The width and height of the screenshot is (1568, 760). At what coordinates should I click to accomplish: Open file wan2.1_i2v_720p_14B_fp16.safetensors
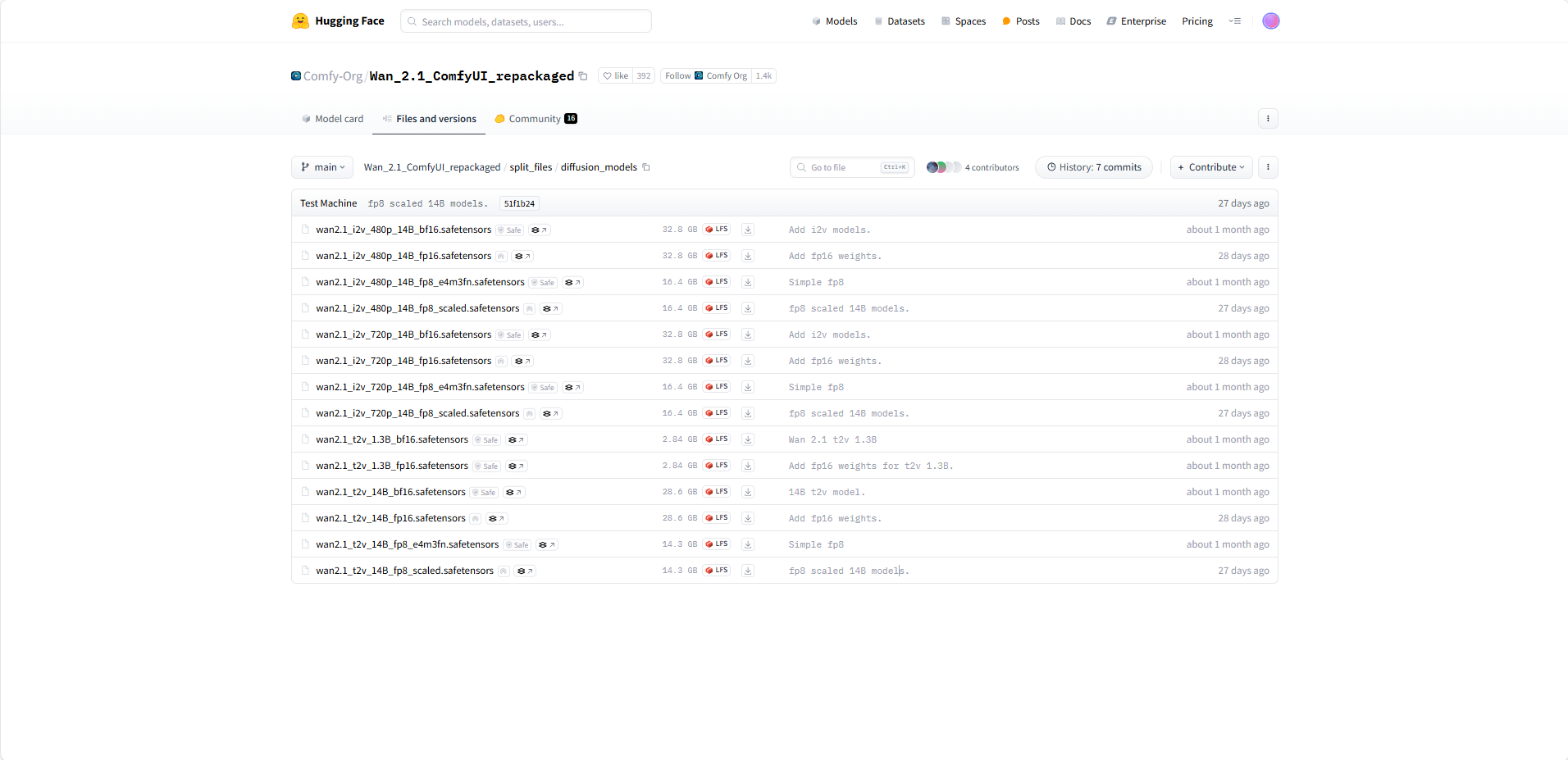click(403, 361)
